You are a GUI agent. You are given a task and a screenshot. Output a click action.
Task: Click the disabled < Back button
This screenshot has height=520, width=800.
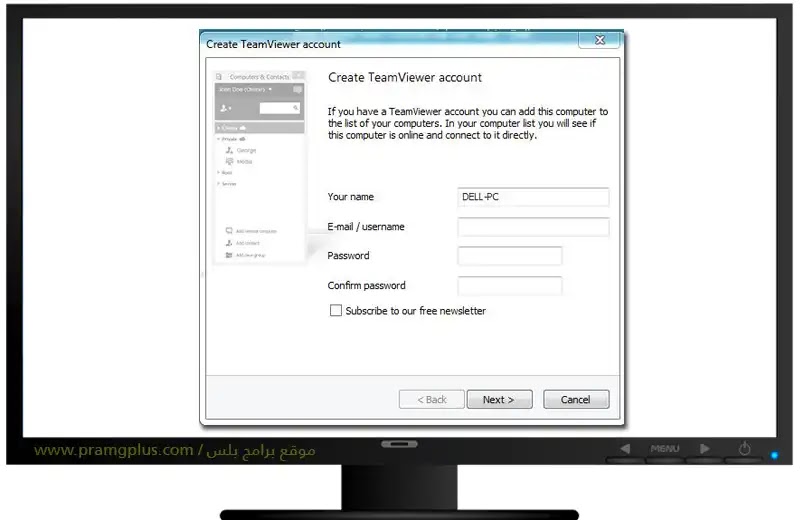432,400
